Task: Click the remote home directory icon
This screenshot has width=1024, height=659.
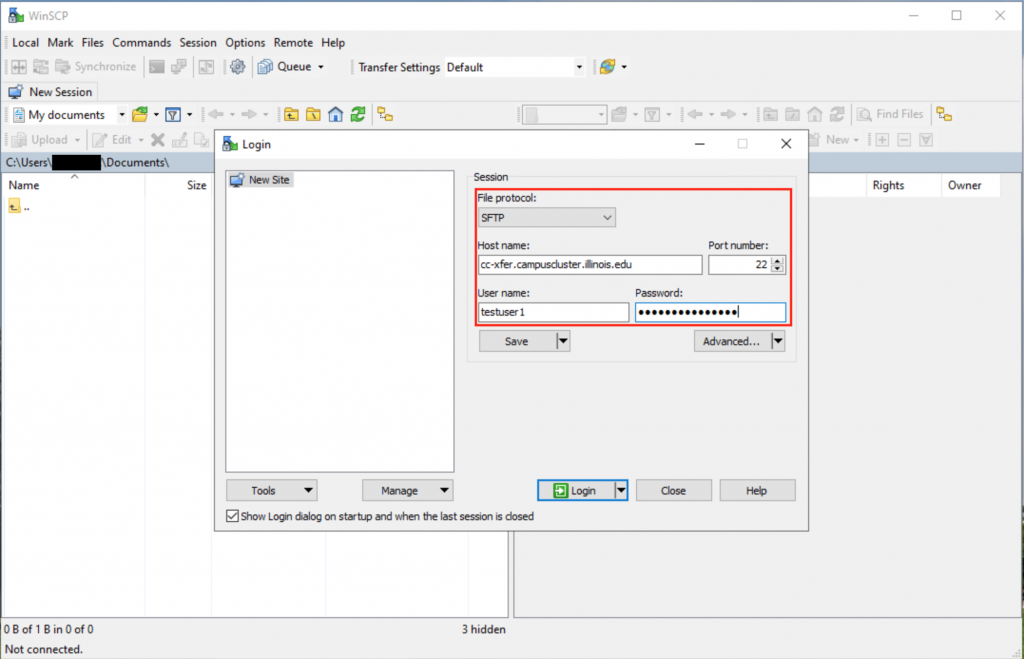Action: (814, 114)
